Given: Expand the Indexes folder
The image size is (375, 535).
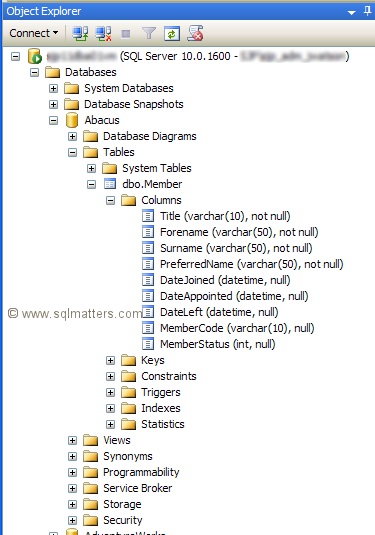Looking at the screenshot, I should click(x=111, y=409).
